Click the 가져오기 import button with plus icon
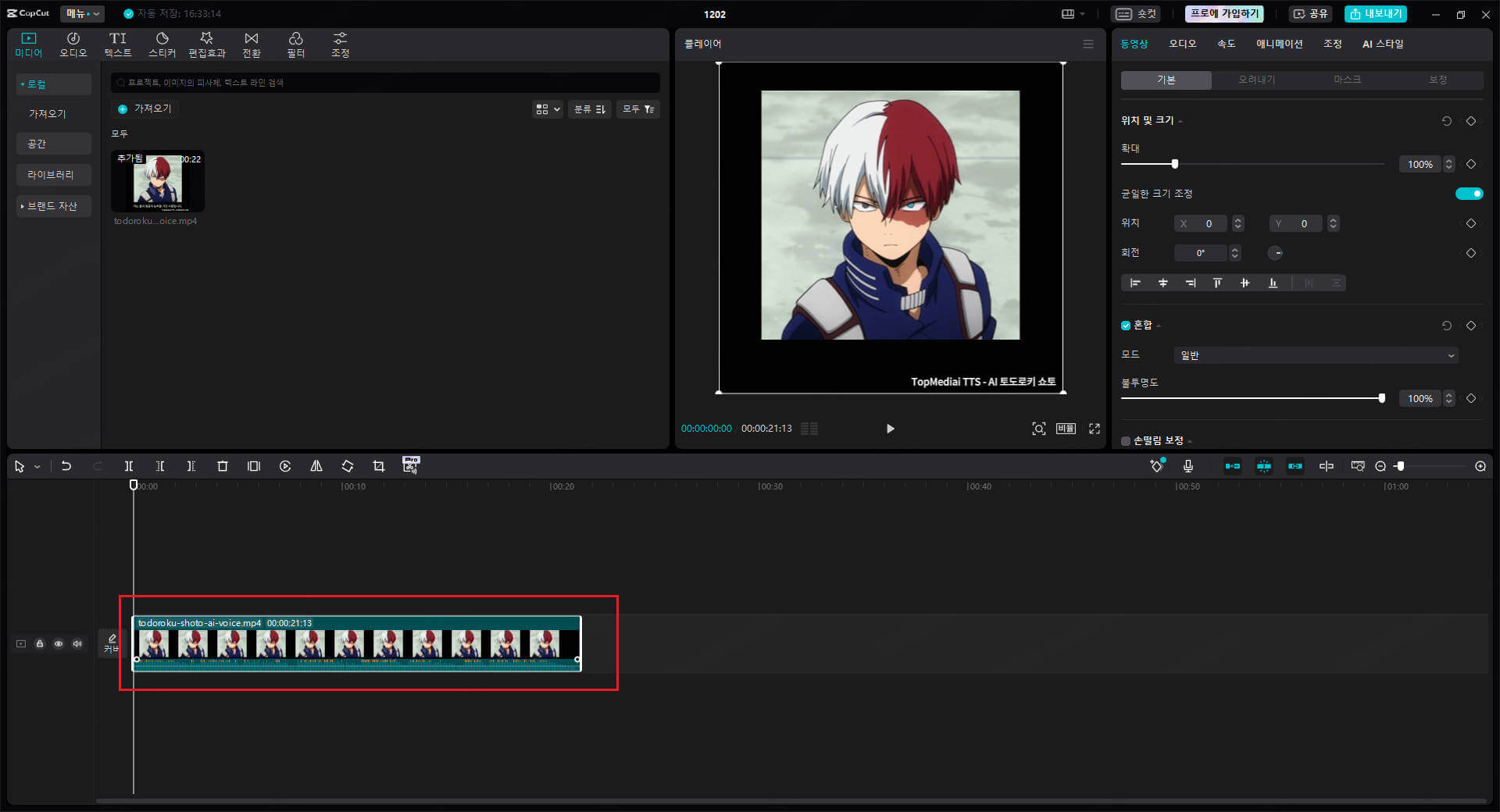 (145, 109)
